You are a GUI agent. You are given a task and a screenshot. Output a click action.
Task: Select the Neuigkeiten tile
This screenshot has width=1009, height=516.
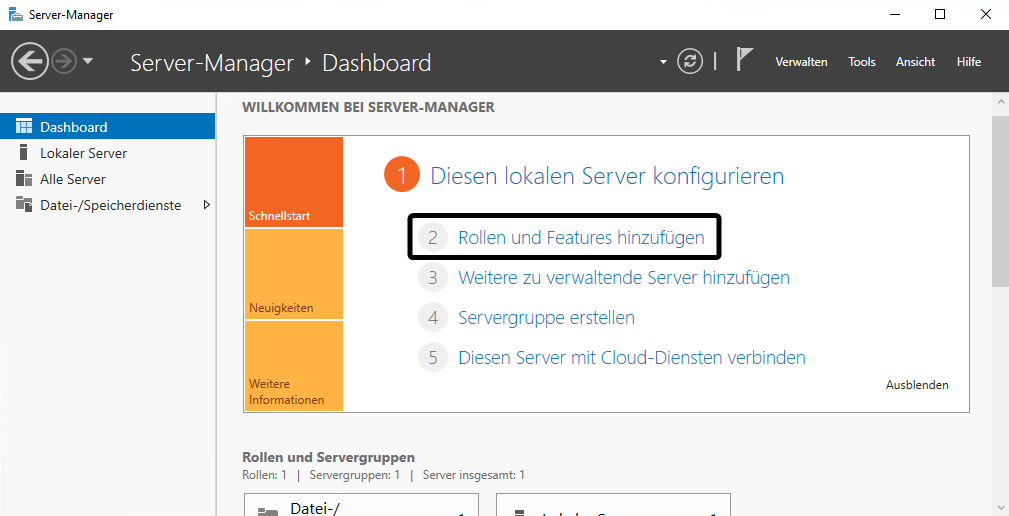click(x=293, y=274)
